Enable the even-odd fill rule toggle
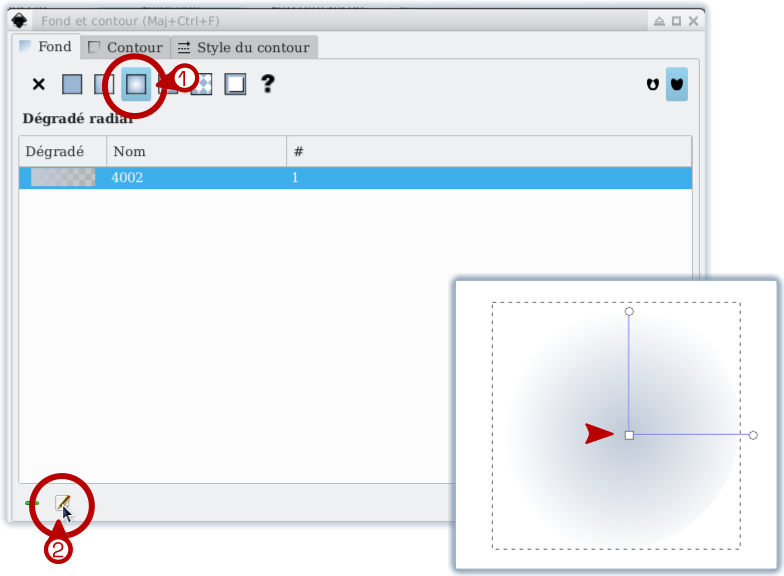 (x=653, y=85)
